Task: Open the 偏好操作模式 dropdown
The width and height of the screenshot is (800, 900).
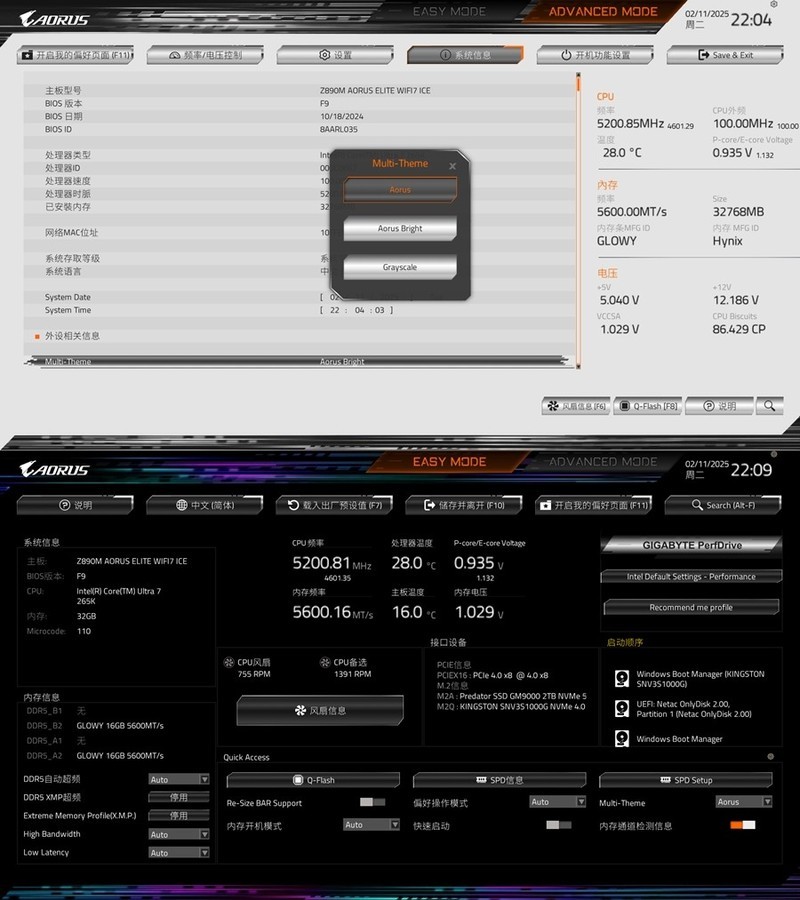Action: (556, 802)
